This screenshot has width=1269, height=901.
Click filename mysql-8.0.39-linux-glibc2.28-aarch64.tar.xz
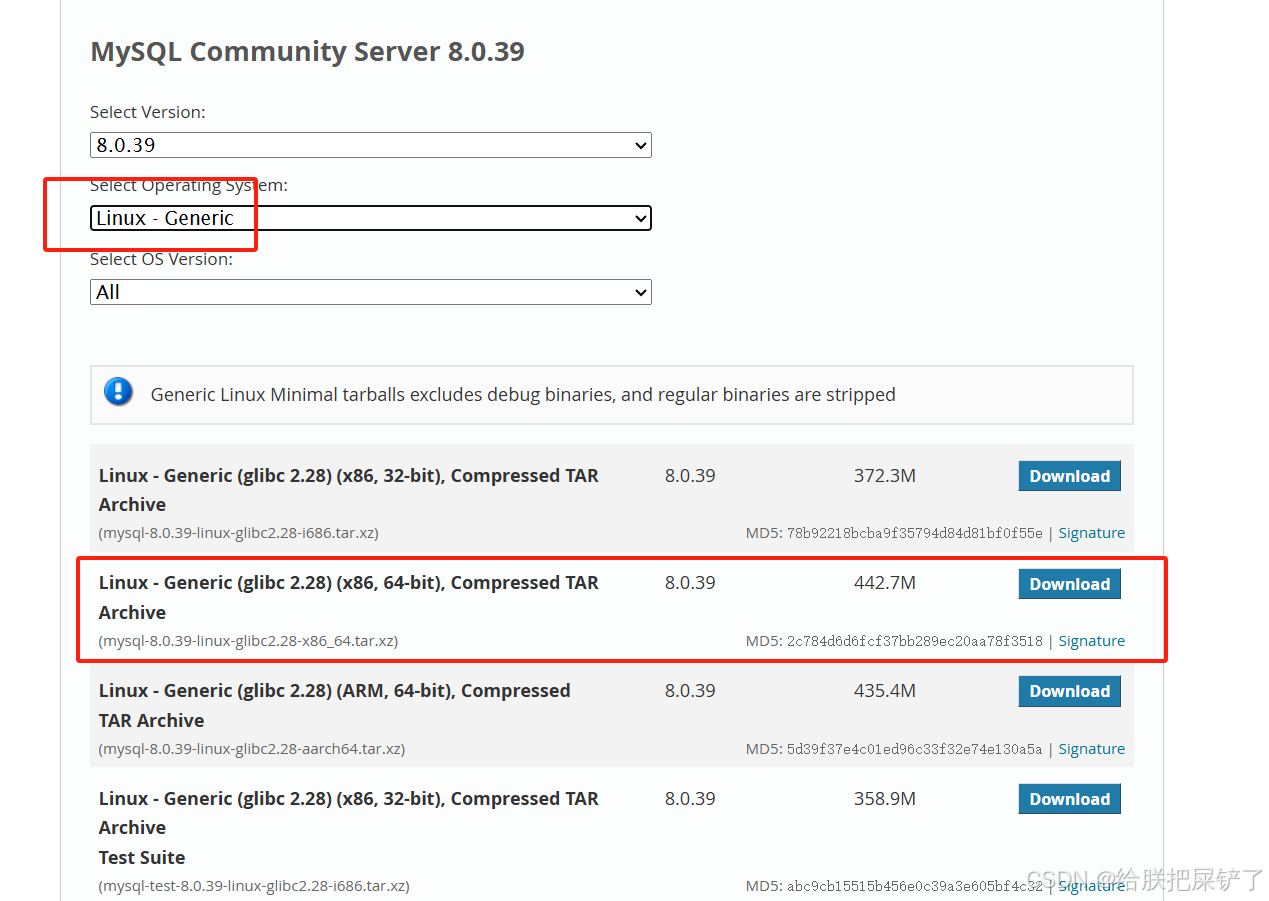click(x=251, y=749)
